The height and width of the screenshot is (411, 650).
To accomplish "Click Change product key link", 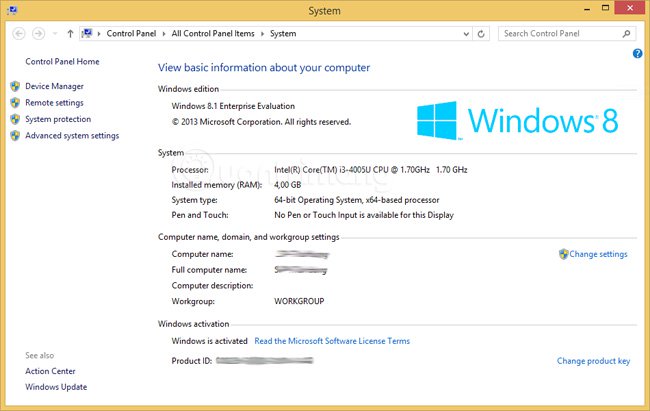I will coord(593,361).
